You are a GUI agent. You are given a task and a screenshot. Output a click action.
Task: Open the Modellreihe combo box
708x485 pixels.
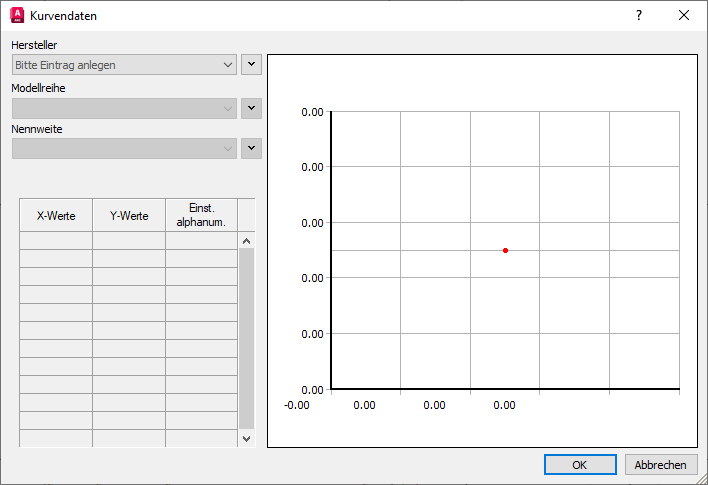coord(124,108)
